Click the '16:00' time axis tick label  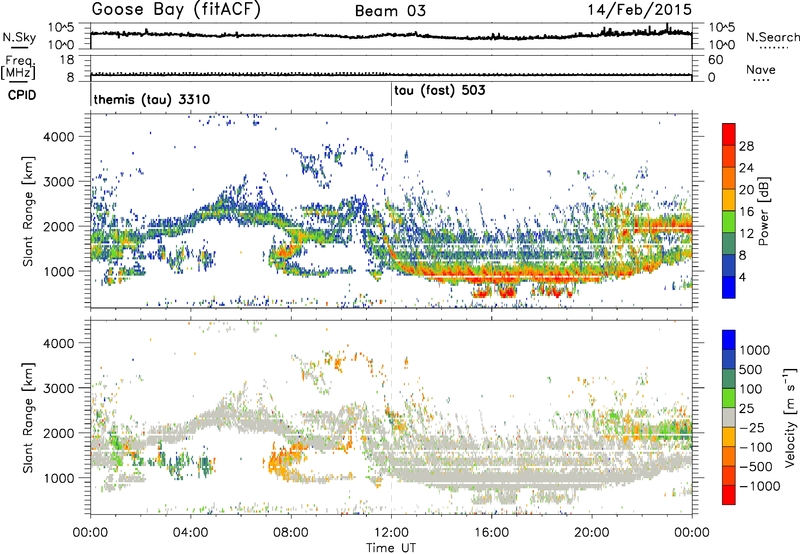point(492,533)
